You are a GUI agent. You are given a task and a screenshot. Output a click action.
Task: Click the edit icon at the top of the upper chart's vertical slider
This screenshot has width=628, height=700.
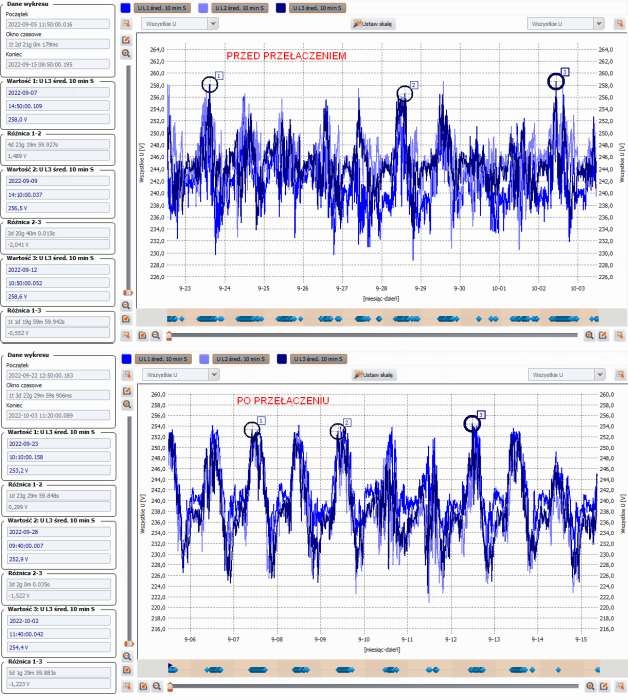(x=126, y=40)
